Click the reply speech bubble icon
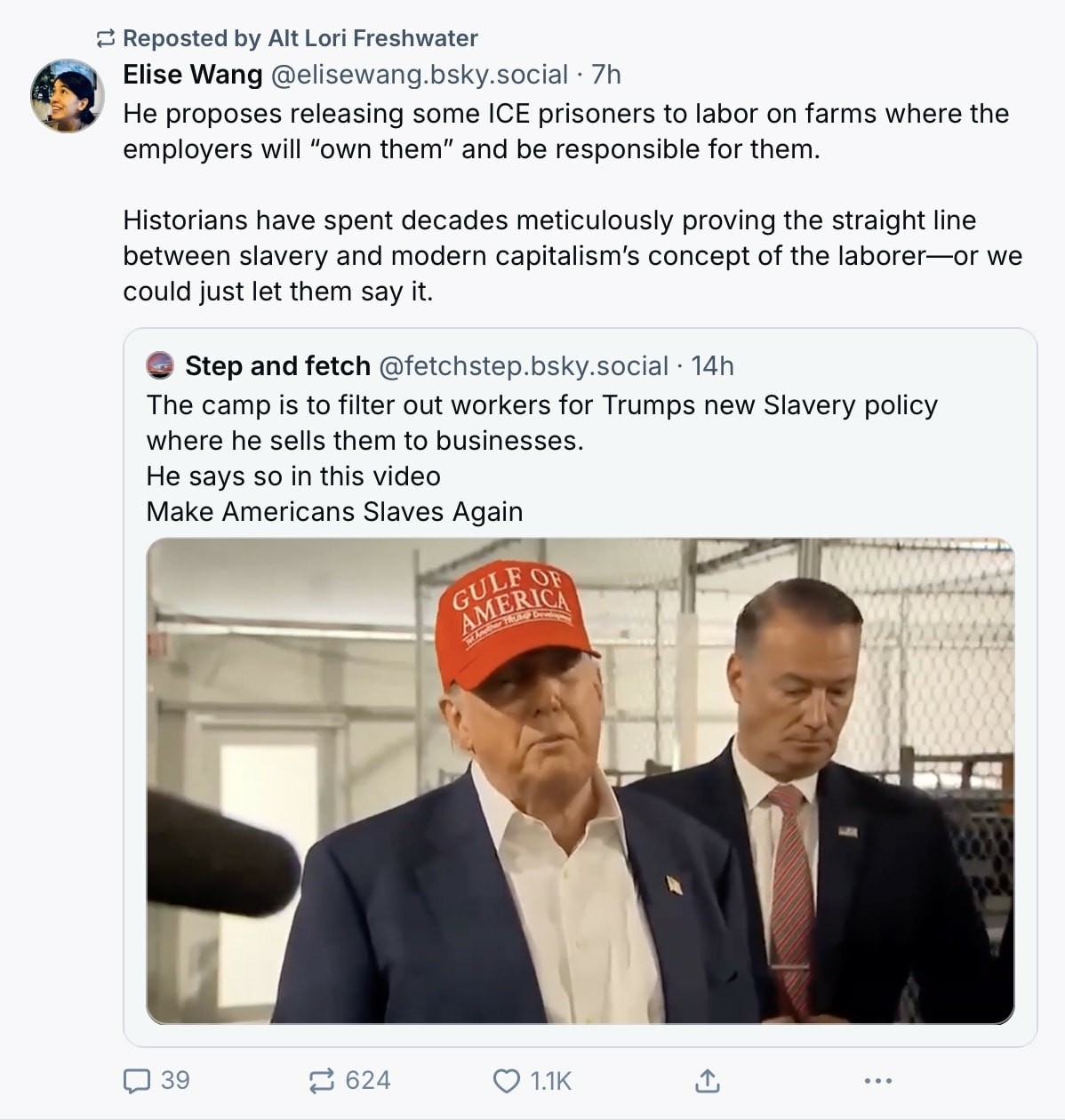Screen dimensions: 1065x1120 click(136, 1081)
